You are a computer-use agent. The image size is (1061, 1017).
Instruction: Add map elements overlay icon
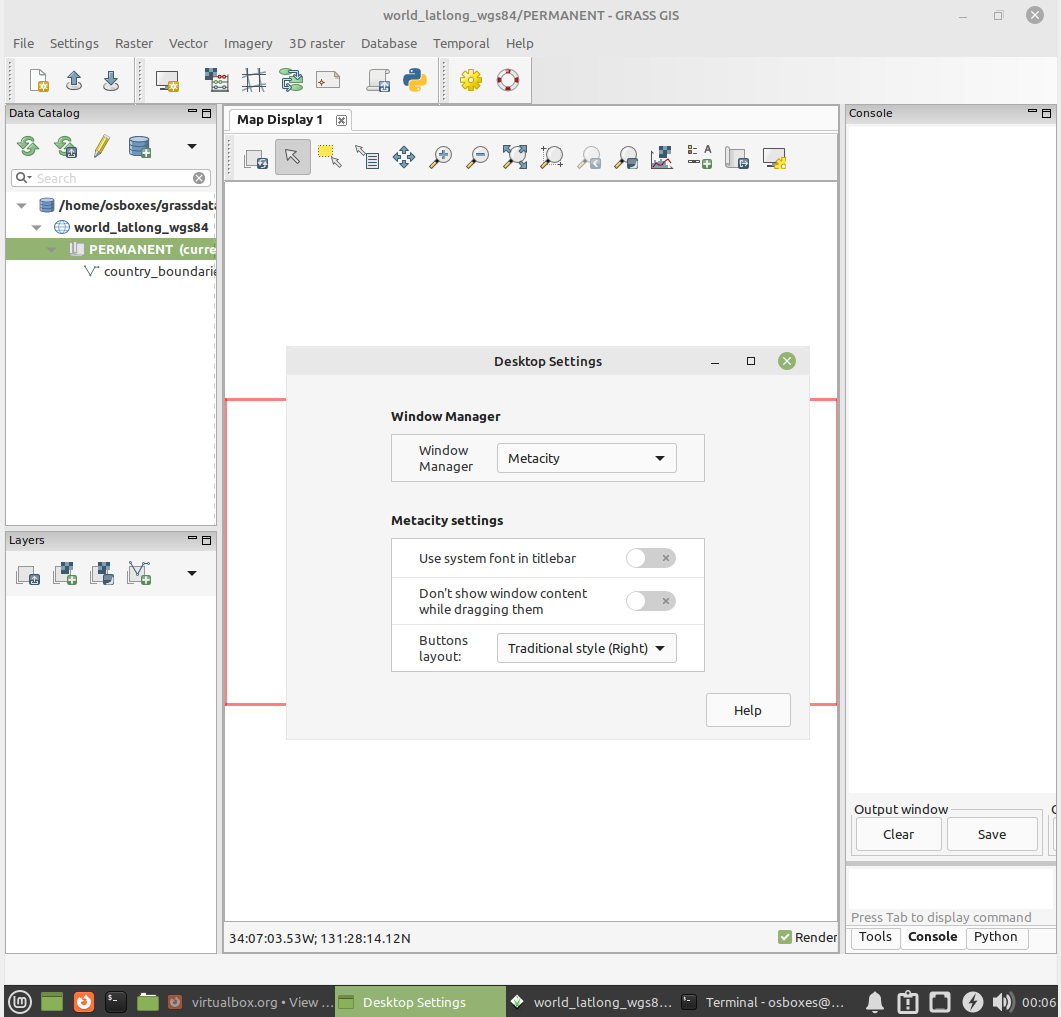[x=699, y=157]
